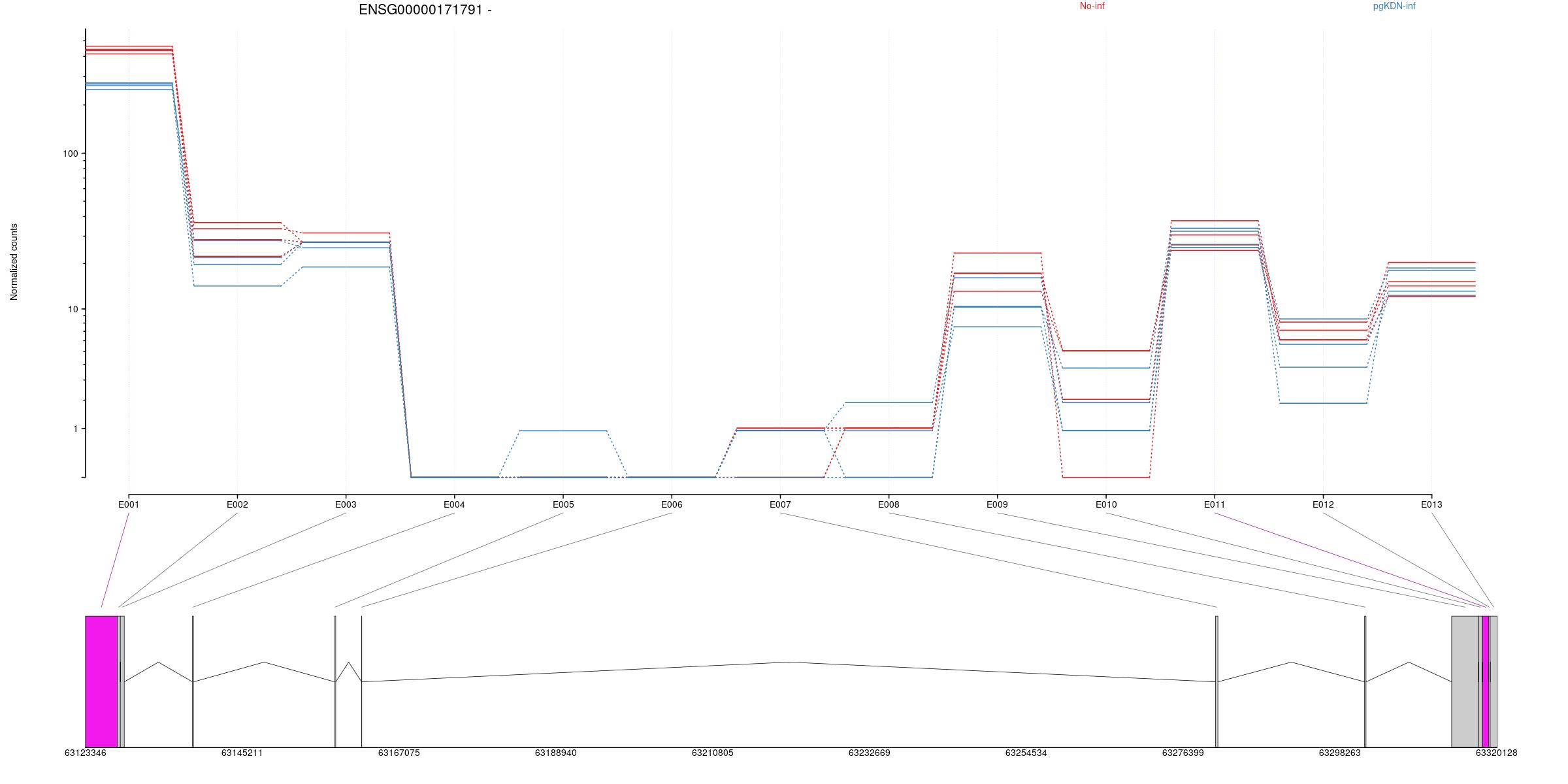
Task: Click genomic coordinate 63167075
Action: [x=399, y=753]
